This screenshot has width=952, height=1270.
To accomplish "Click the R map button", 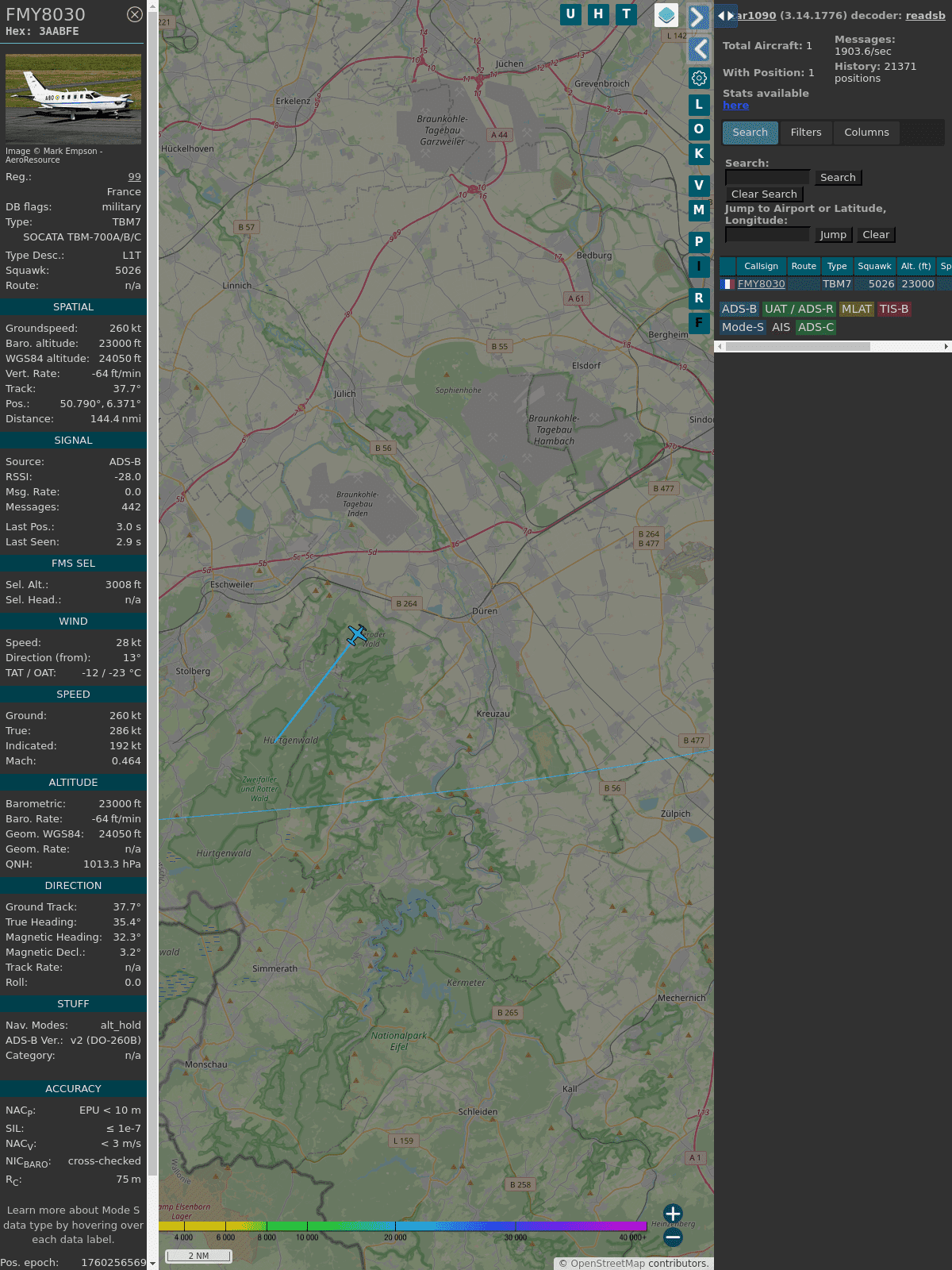I will coord(699,298).
